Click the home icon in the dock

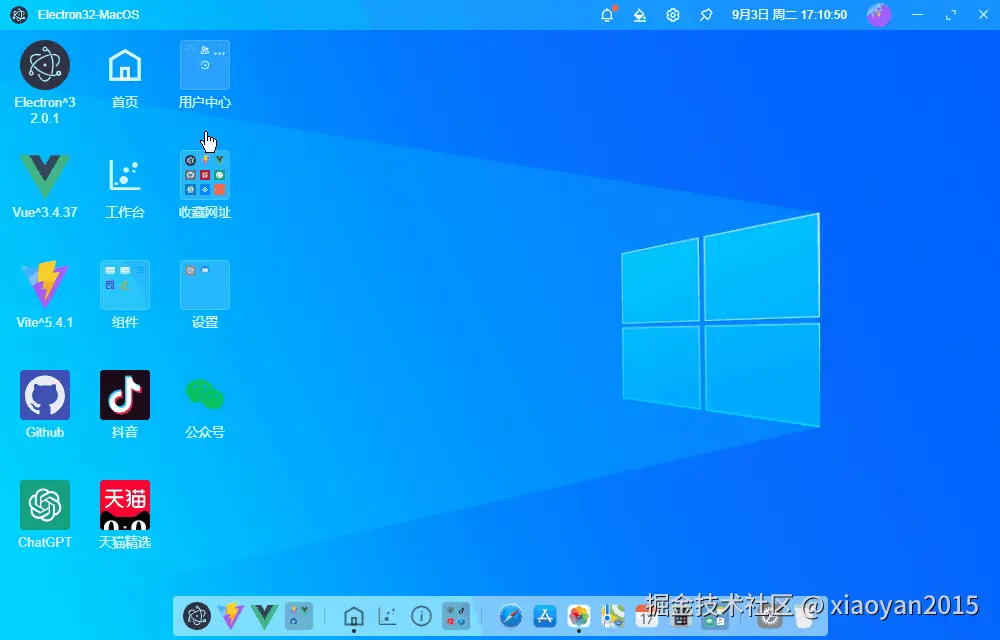click(354, 616)
